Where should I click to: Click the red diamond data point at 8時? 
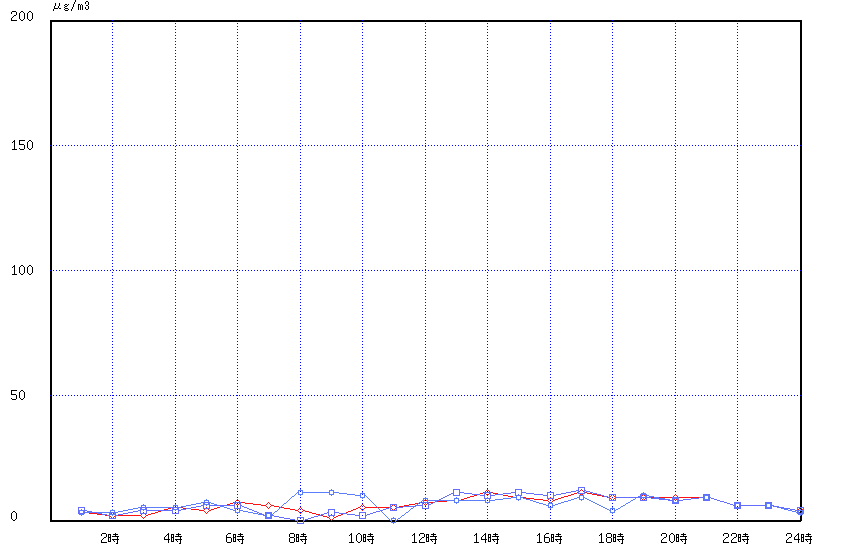tap(300, 510)
